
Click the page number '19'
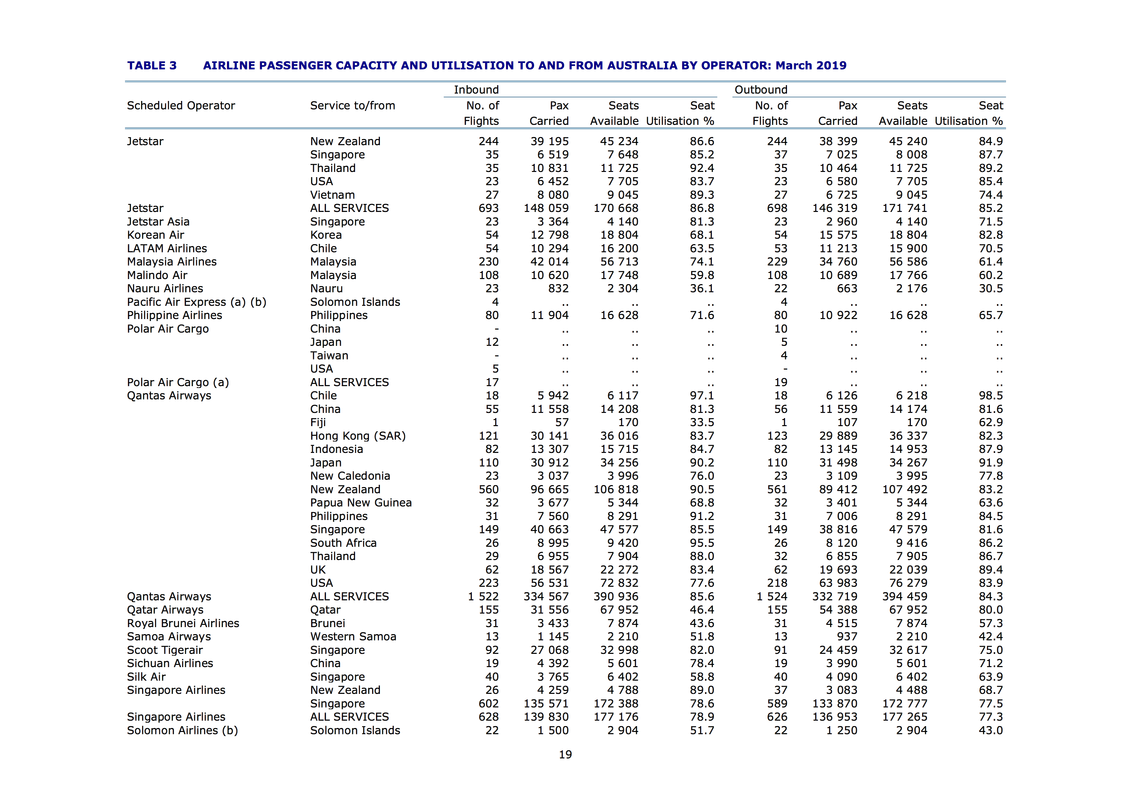pos(565,755)
